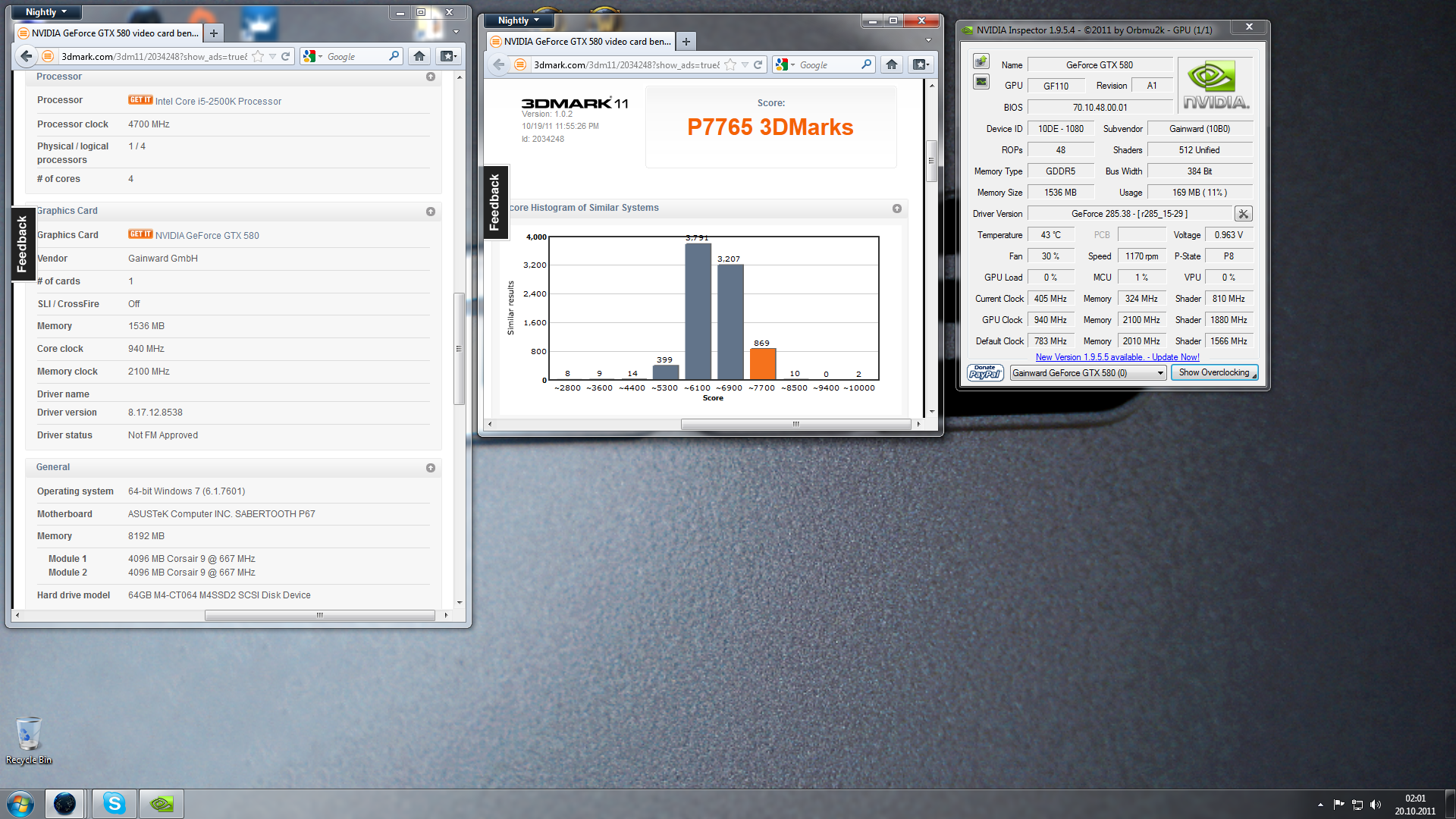1456x819 pixels.
Task: Click back arrow in right browser window
Action: 499,65
